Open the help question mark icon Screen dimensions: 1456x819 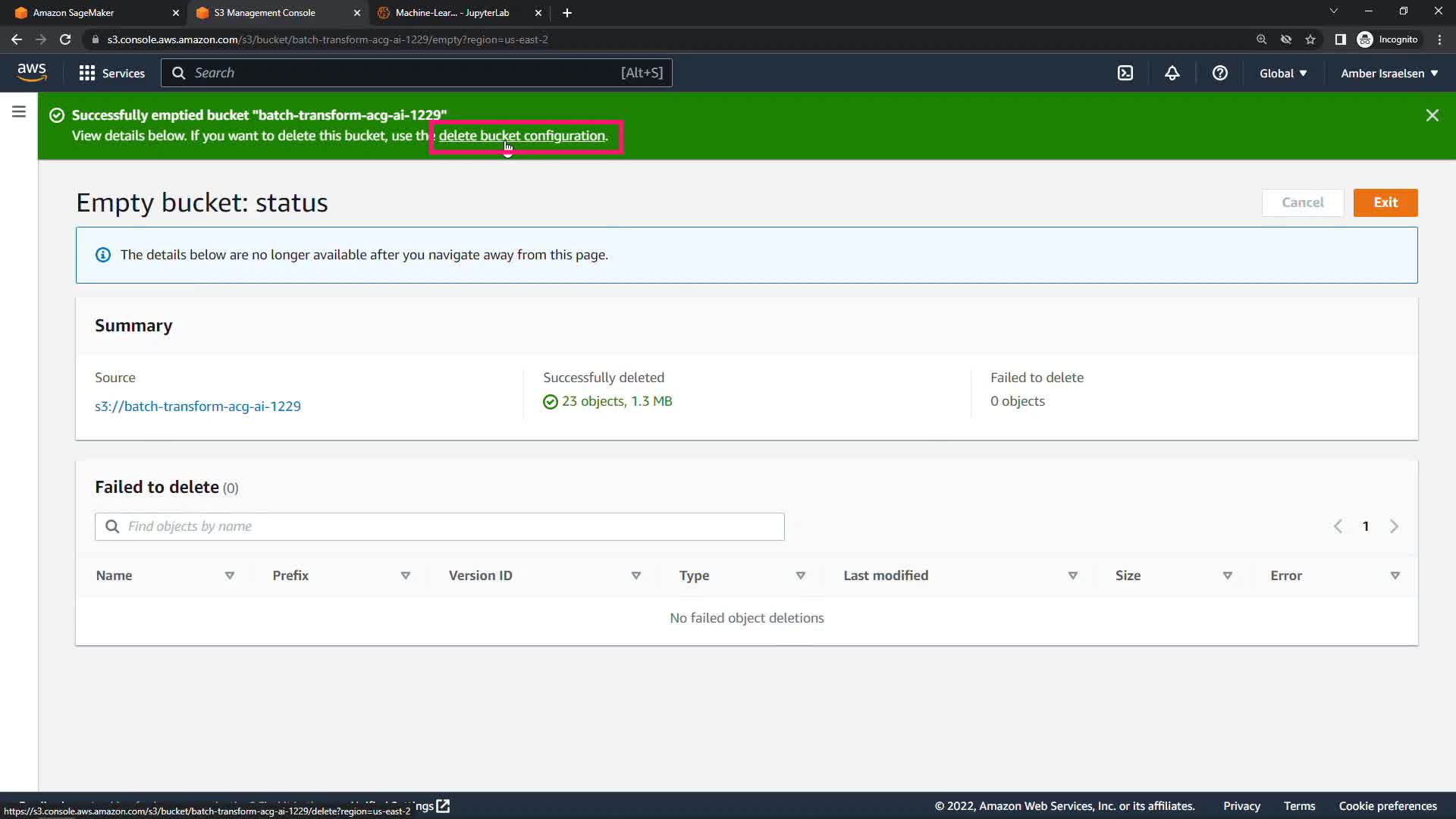[1219, 73]
